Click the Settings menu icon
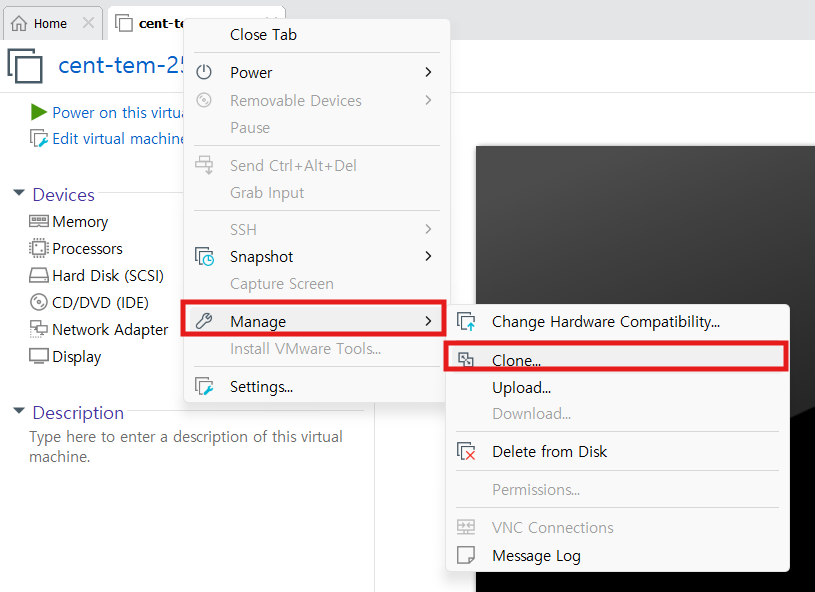Screen dimensions: 815x592 pyautogui.click(x=204, y=386)
